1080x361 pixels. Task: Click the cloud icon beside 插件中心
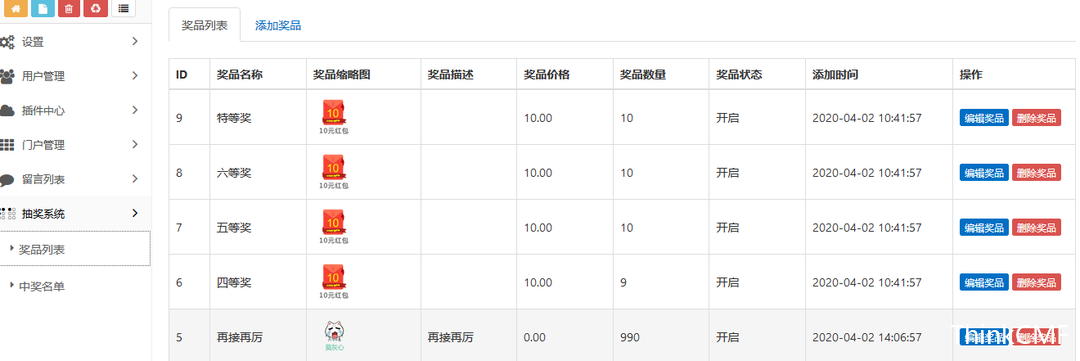coord(7,110)
